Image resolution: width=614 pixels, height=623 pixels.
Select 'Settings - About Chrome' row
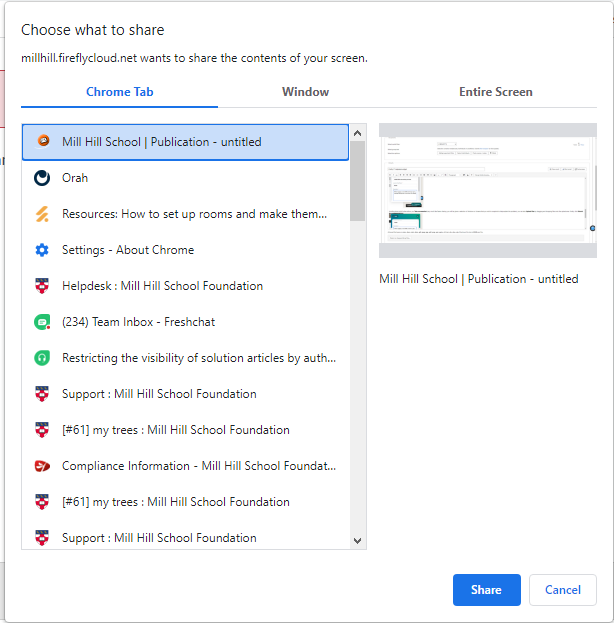tap(186, 250)
